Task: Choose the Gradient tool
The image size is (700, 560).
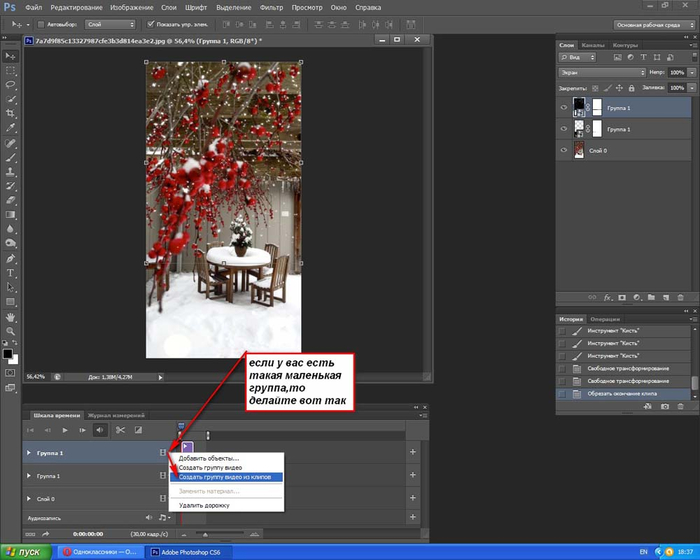Action: click(x=10, y=214)
